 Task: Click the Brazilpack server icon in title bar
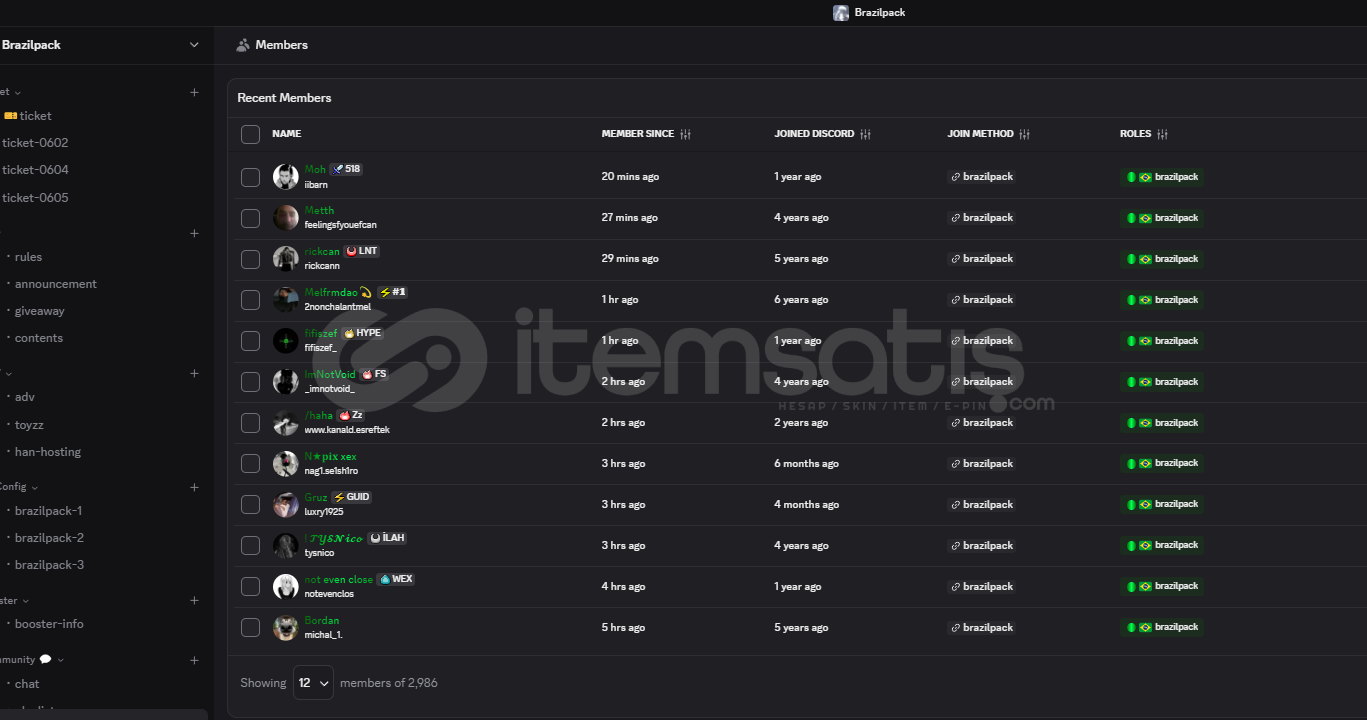[x=841, y=13]
